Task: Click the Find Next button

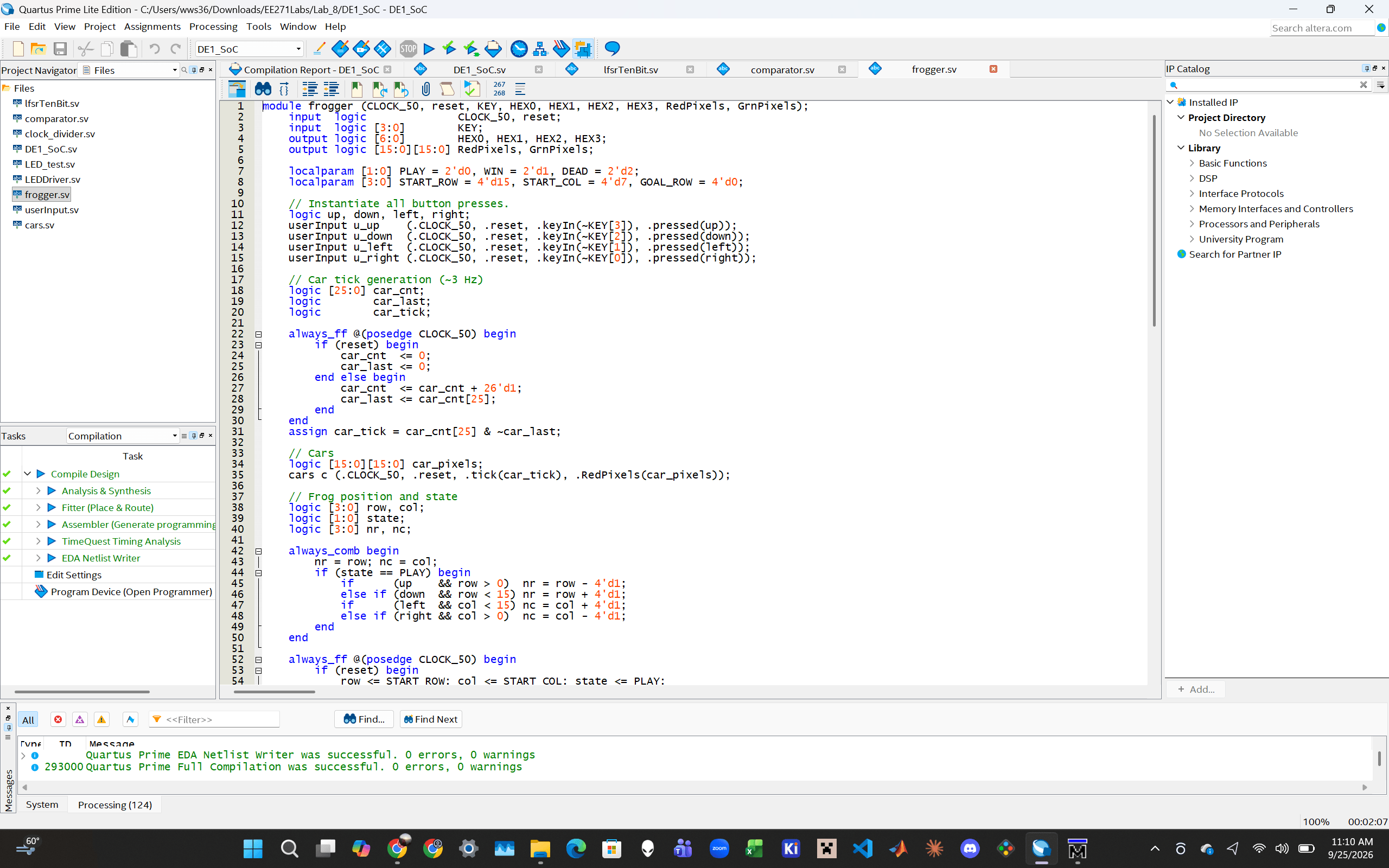Action: coord(430,719)
